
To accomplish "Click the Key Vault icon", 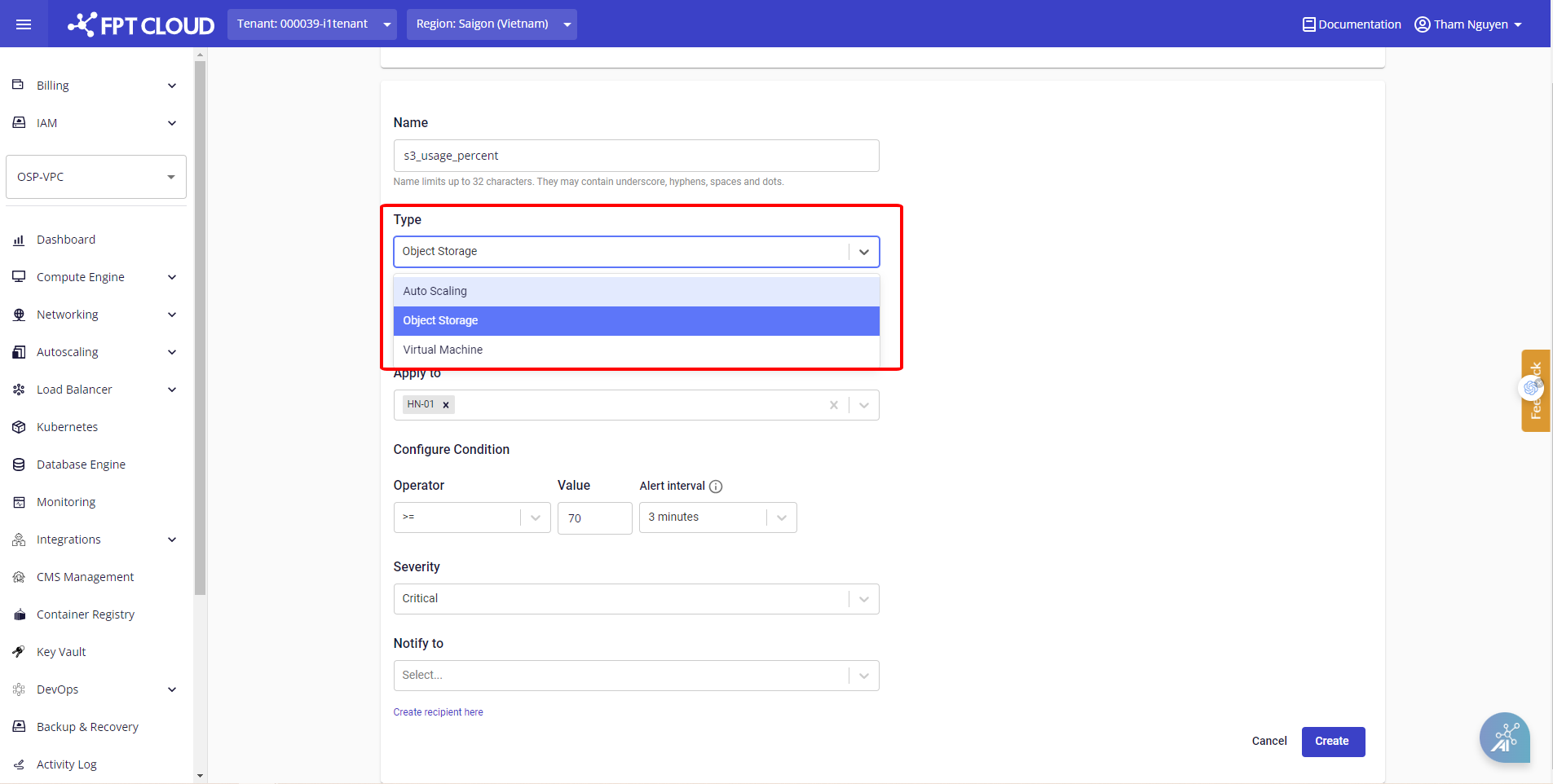I will pyautogui.click(x=19, y=652).
